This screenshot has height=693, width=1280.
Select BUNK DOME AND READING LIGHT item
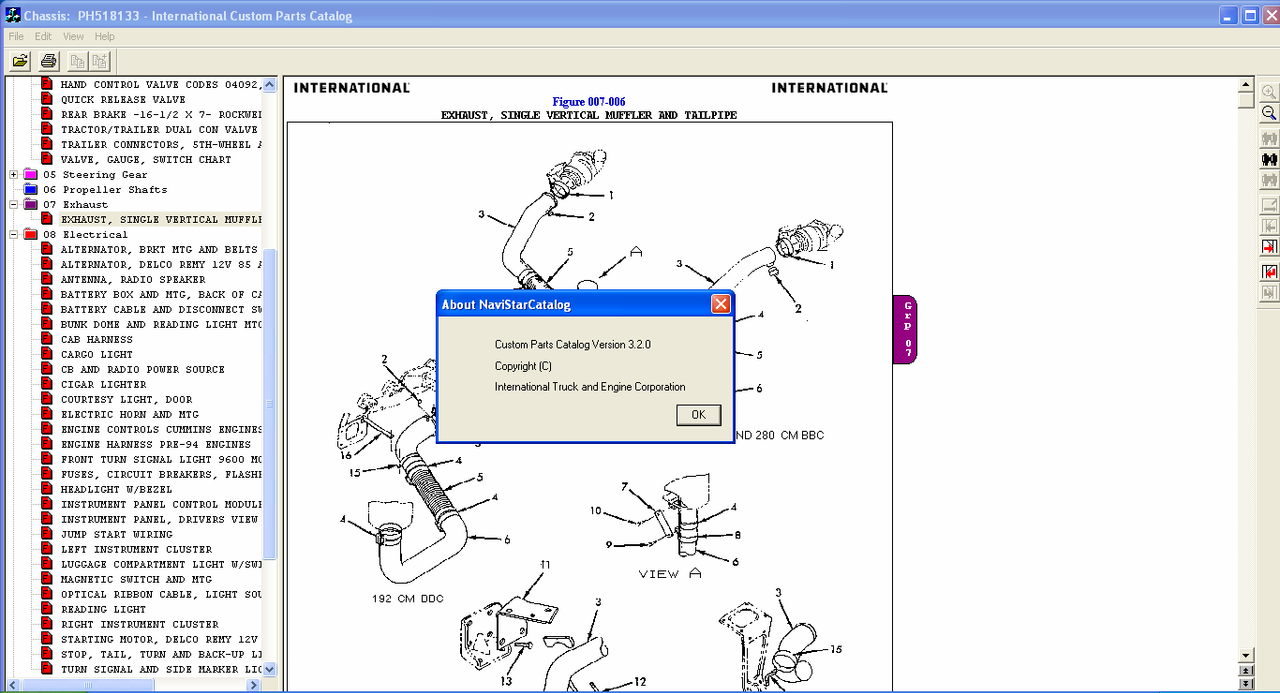[160, 324]
